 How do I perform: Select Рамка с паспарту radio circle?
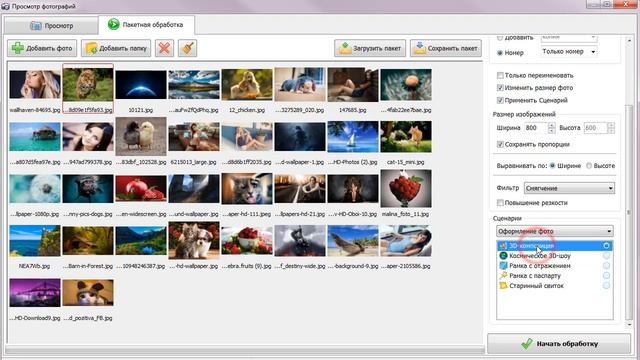[x=606, y=276]
